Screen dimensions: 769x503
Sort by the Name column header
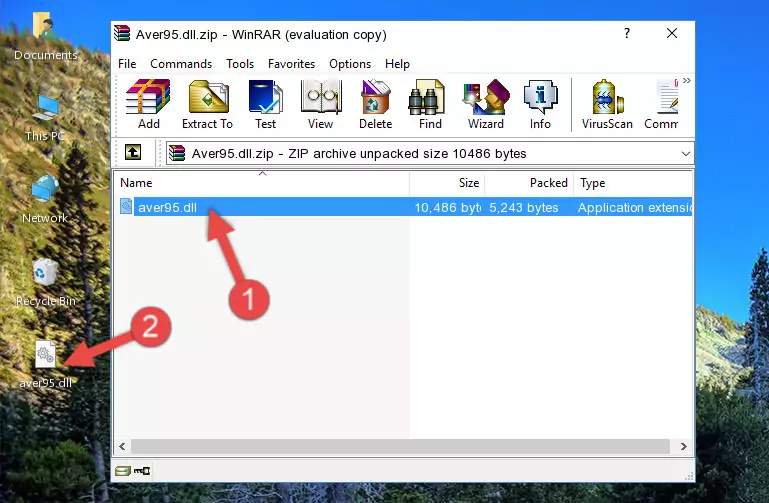(x=262, y=183)
